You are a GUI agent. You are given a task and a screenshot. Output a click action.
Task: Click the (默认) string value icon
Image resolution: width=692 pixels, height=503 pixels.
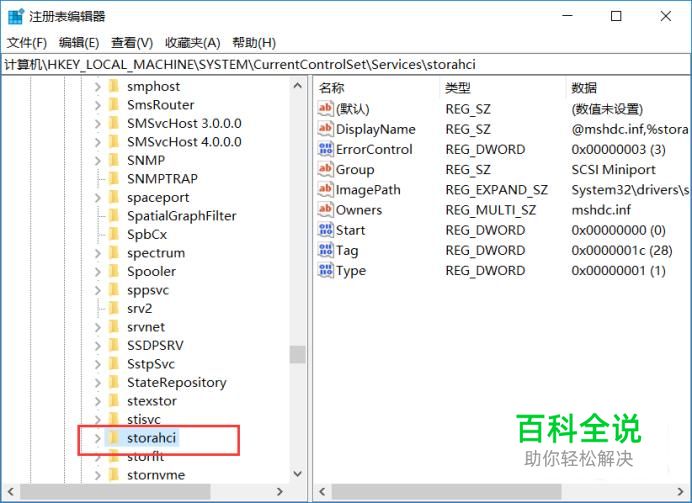(326, 109)
